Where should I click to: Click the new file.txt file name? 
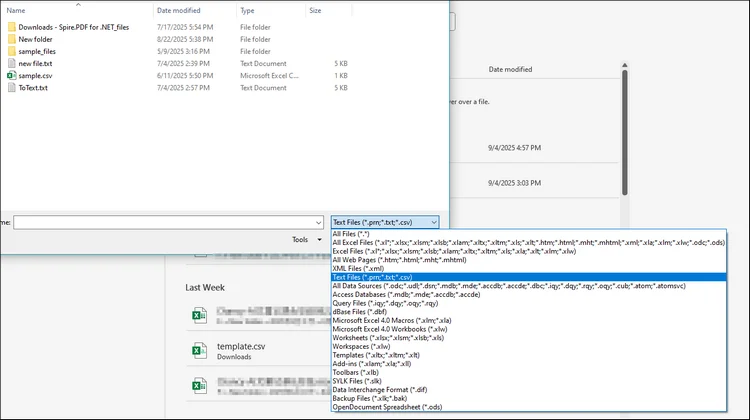[x=35, y=63]
